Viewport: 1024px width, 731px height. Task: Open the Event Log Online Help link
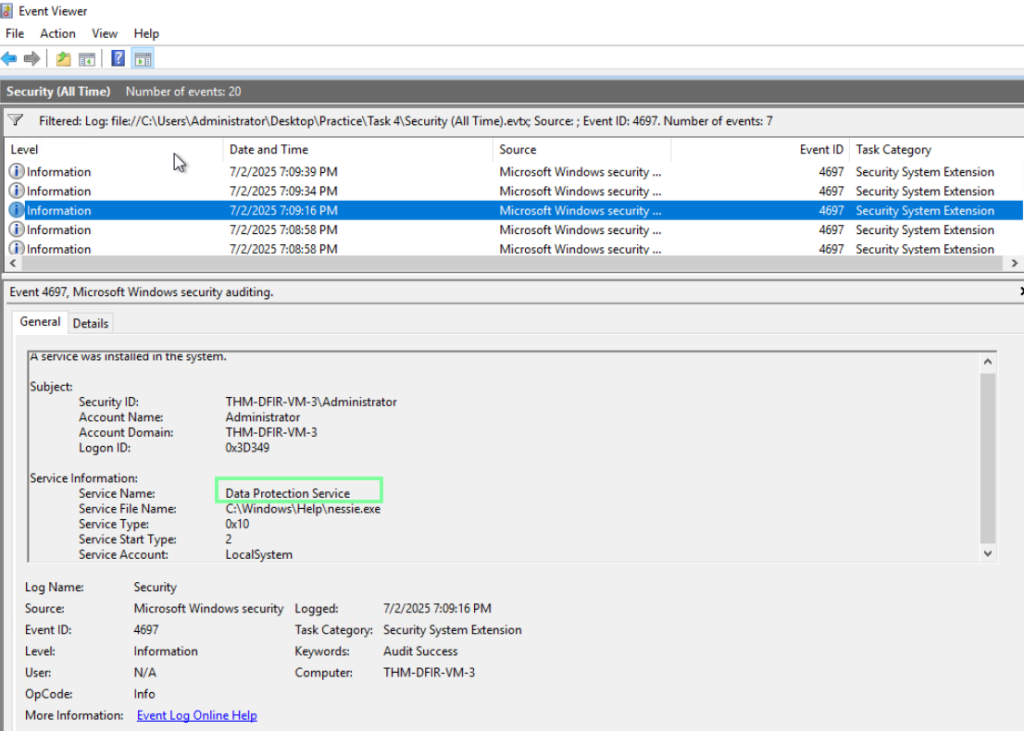pos(196,715)
